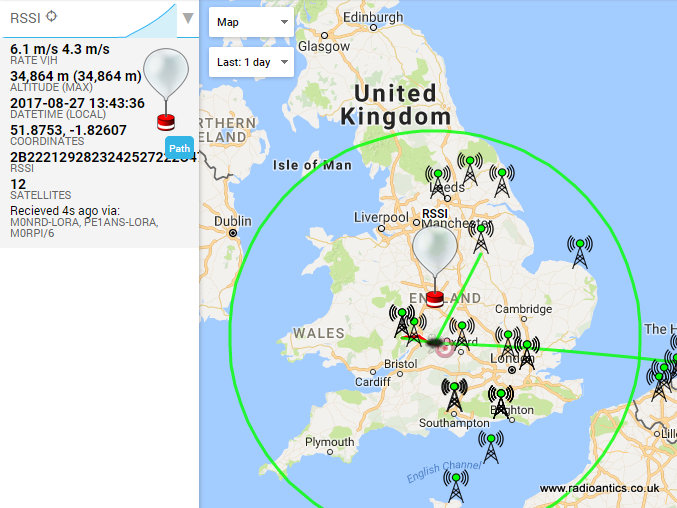Click the receiver tower north of Oxford
Screen dimensions: 677x508
pyautogui.click(x=462, y=334)
